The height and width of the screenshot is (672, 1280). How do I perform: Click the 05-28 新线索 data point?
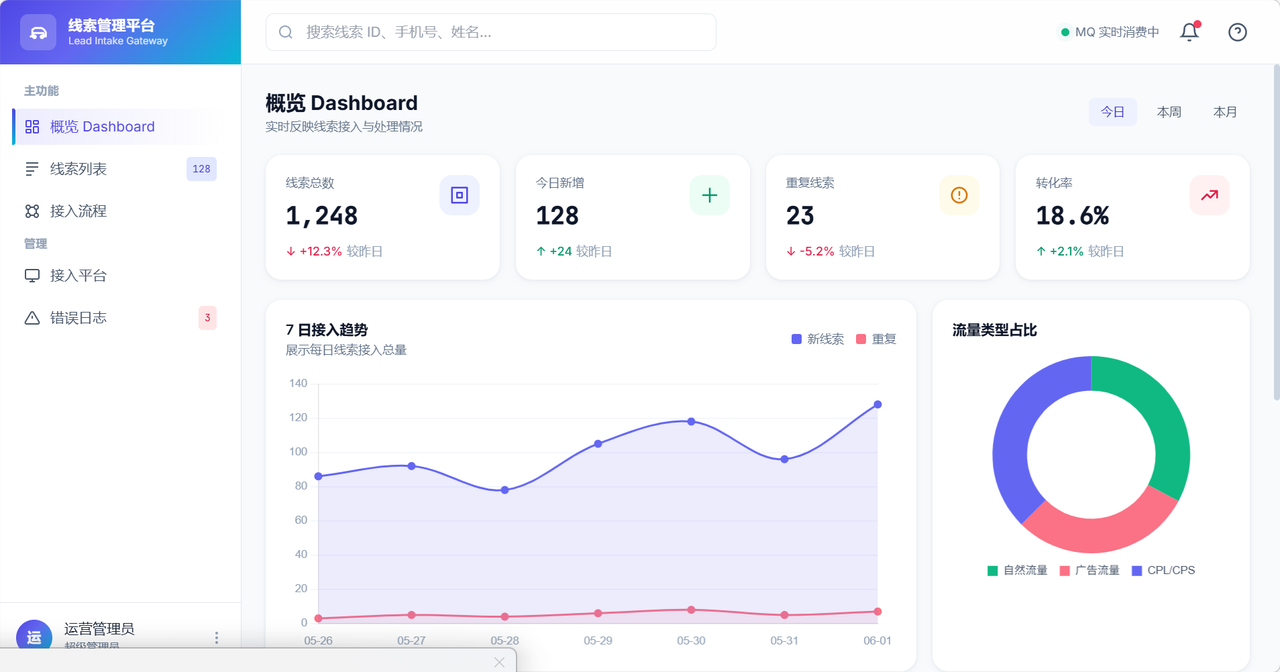[505, 490]
